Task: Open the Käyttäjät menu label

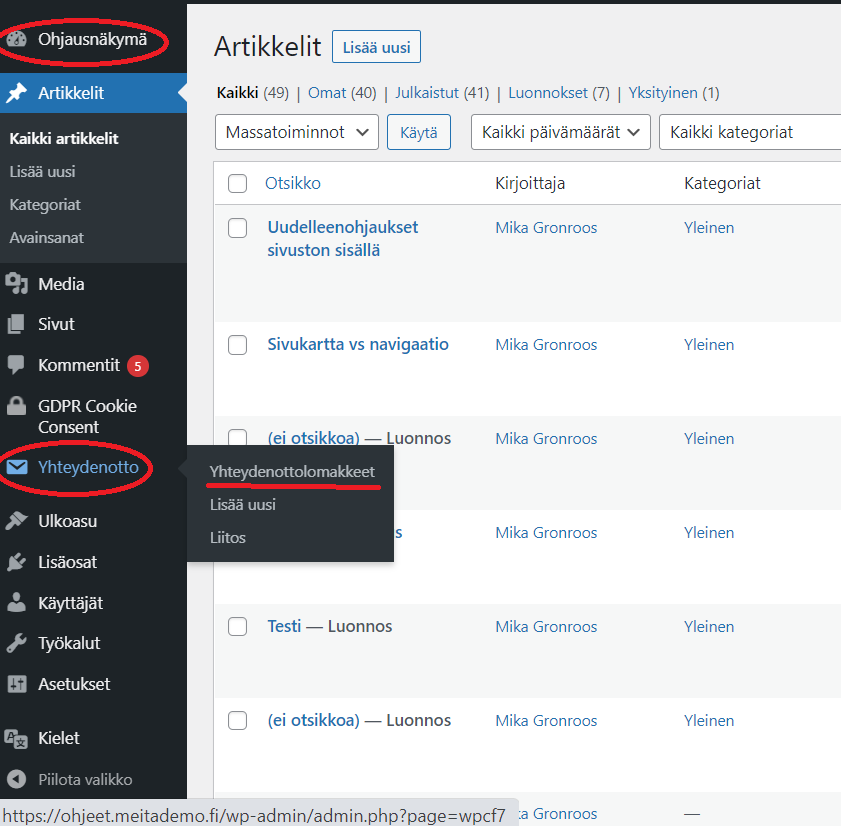Action: 71,603
